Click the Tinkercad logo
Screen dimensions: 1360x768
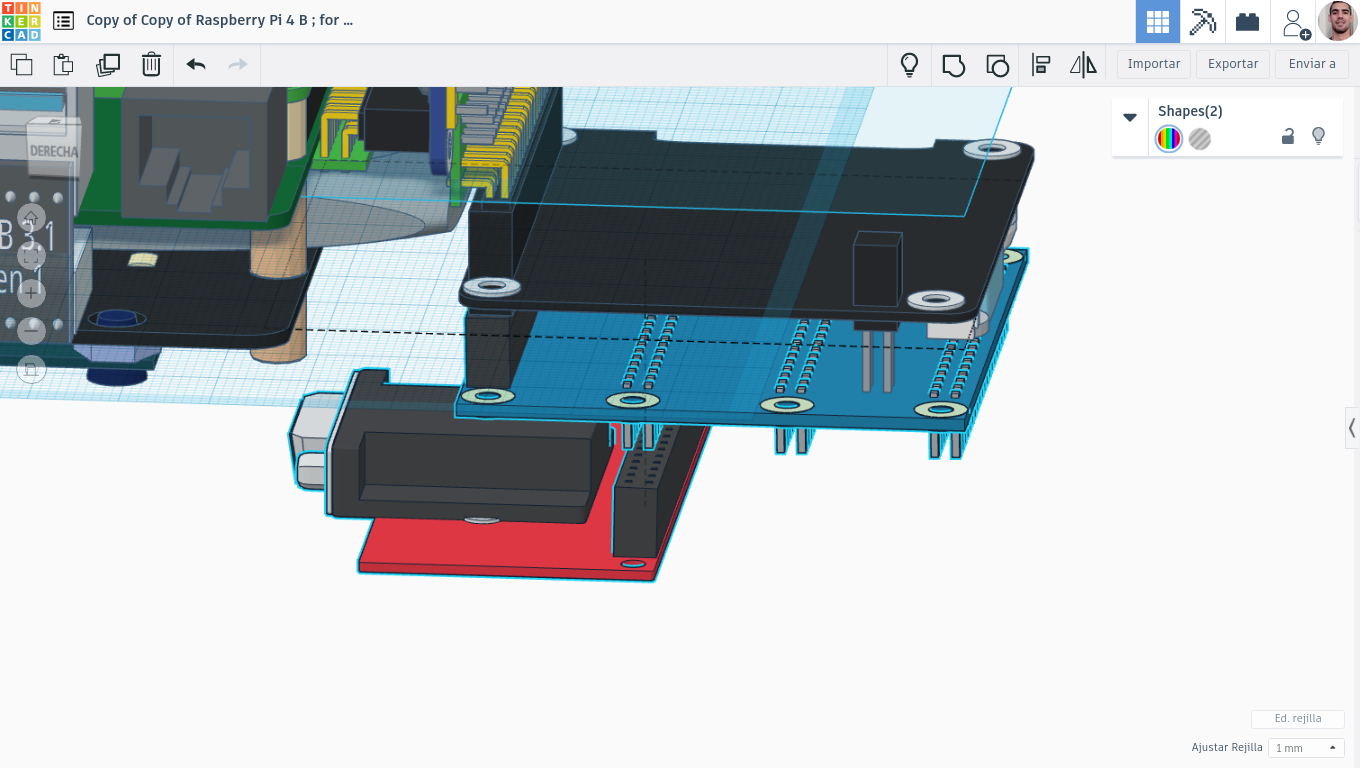tap(21, 21)
